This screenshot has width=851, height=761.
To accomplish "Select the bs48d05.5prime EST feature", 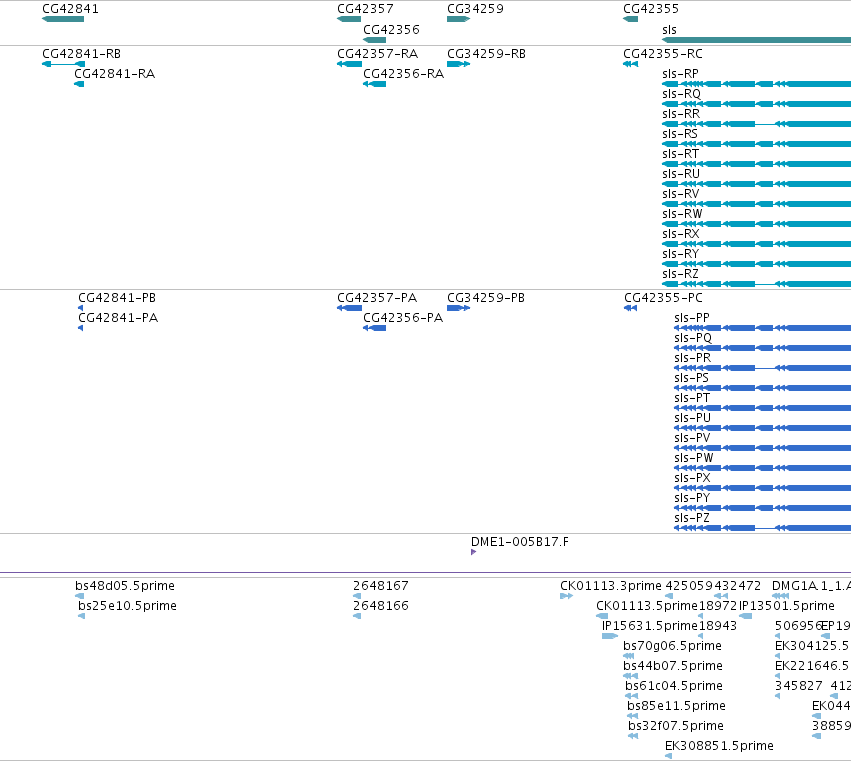I will [x=80, y=597].
